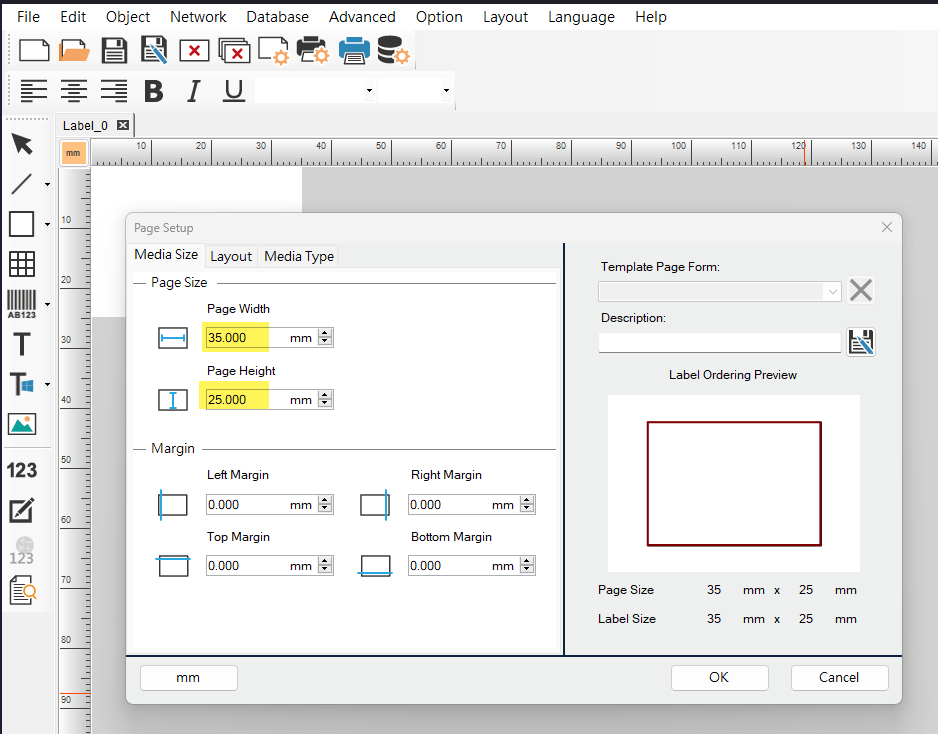This screenshot has height=734, width=938.
Task: Click the Save floppy disk icon
Action: (114, 50)
